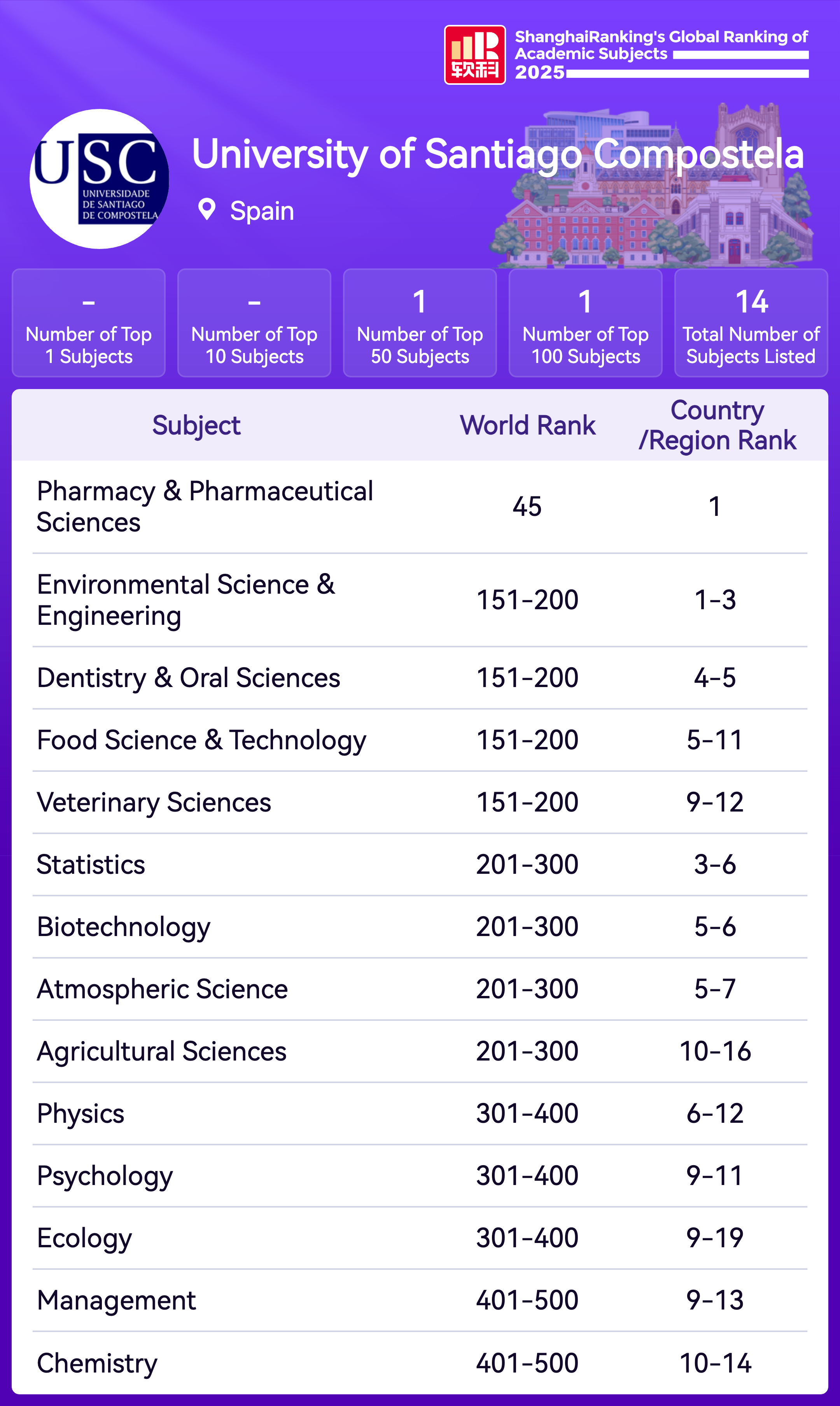The height and width of the screenshot is (1406, 840).
Task: Click the Chemistry subject entry
Action: [97, 1363]
